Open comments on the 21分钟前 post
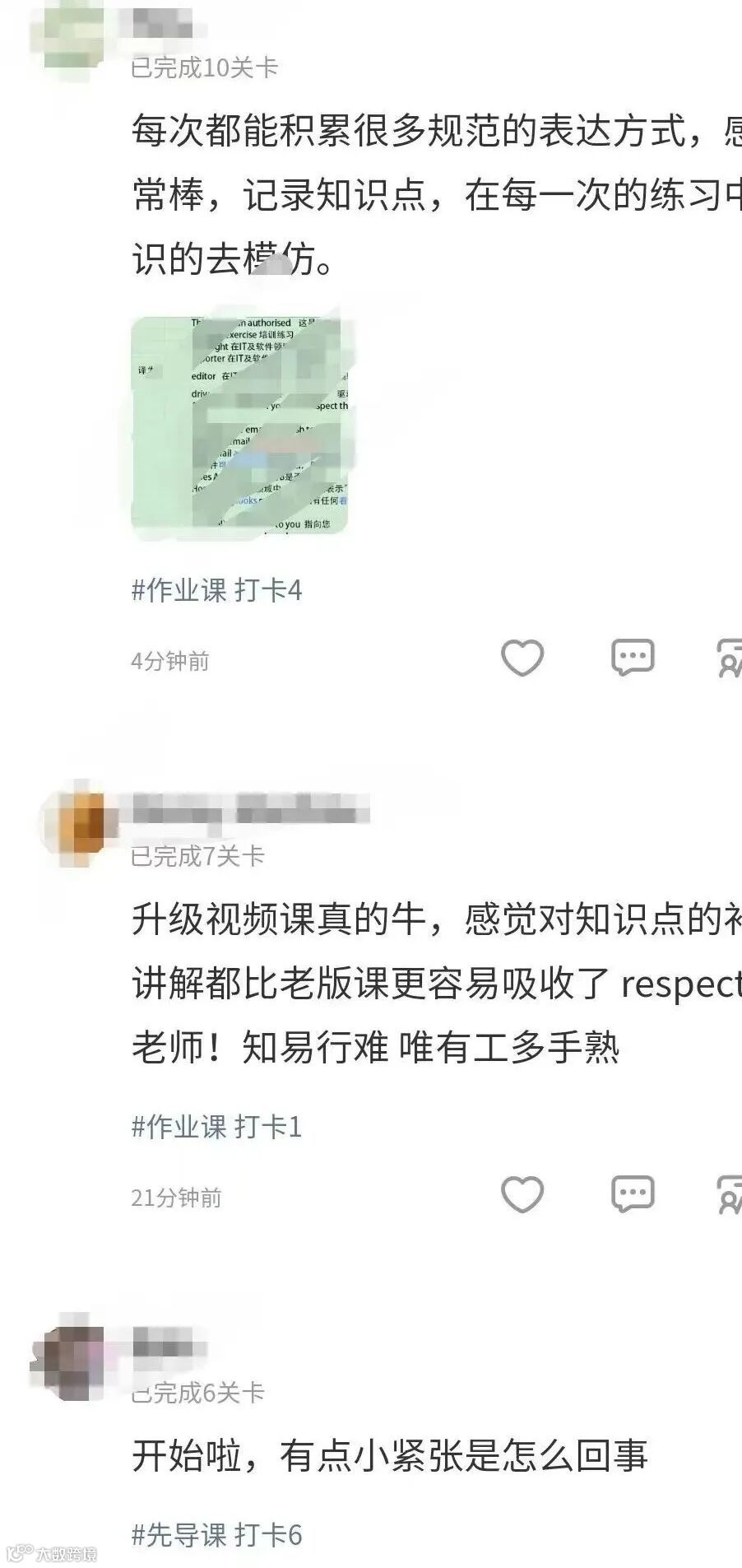Screen dimensions: 742x1568 (633, 1195)
